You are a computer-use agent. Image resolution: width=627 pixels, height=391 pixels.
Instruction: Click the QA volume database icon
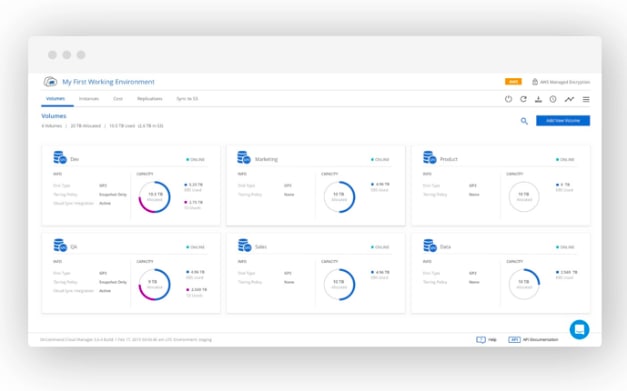pos(60,245)
